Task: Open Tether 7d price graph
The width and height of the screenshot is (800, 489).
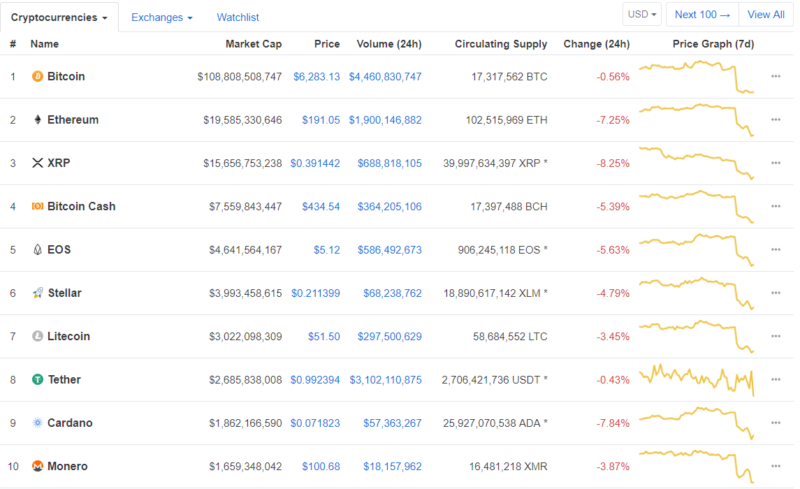Action: point(696,380)
